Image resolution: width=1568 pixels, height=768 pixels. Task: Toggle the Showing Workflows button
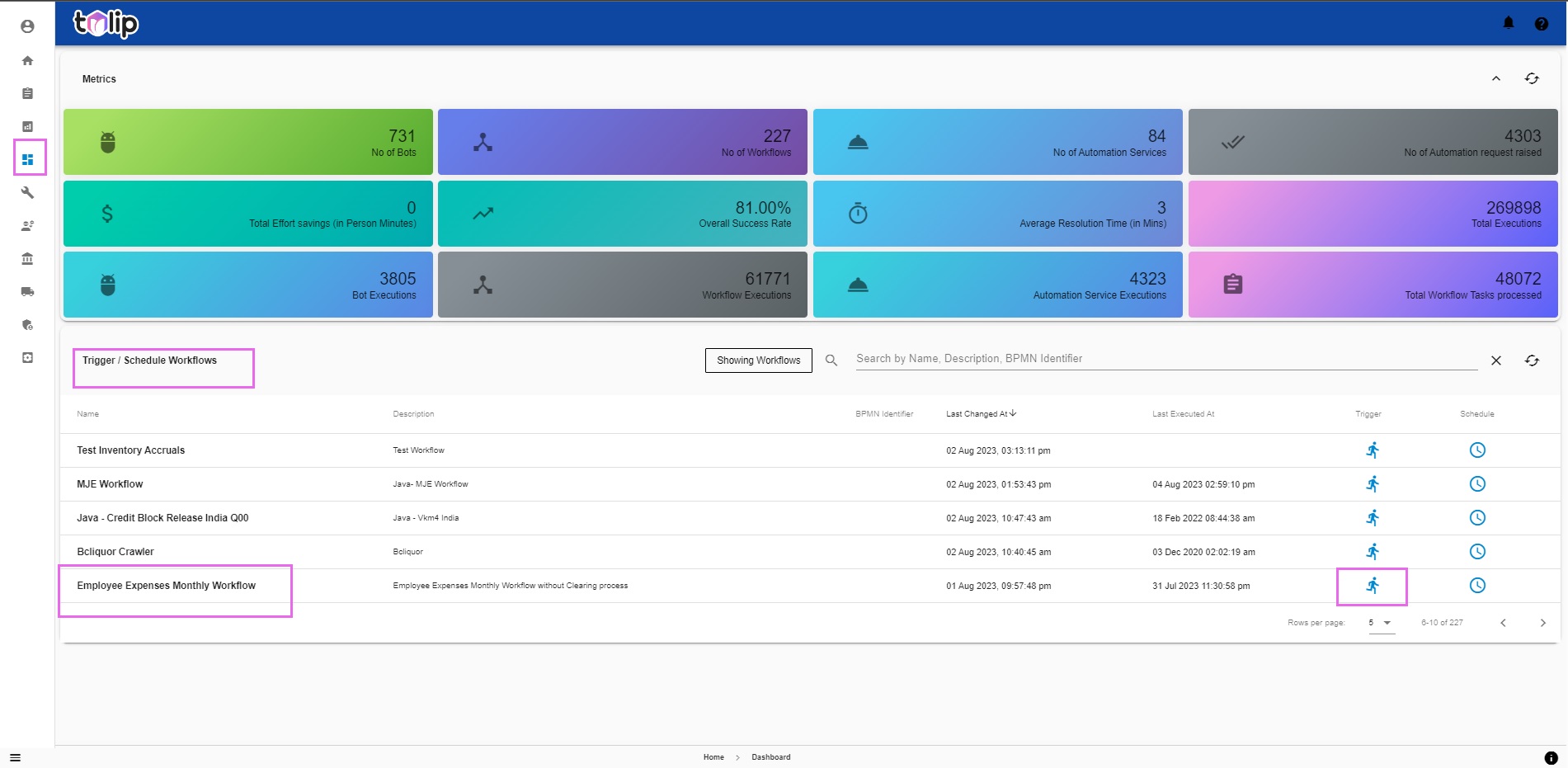tap(759, 360)
